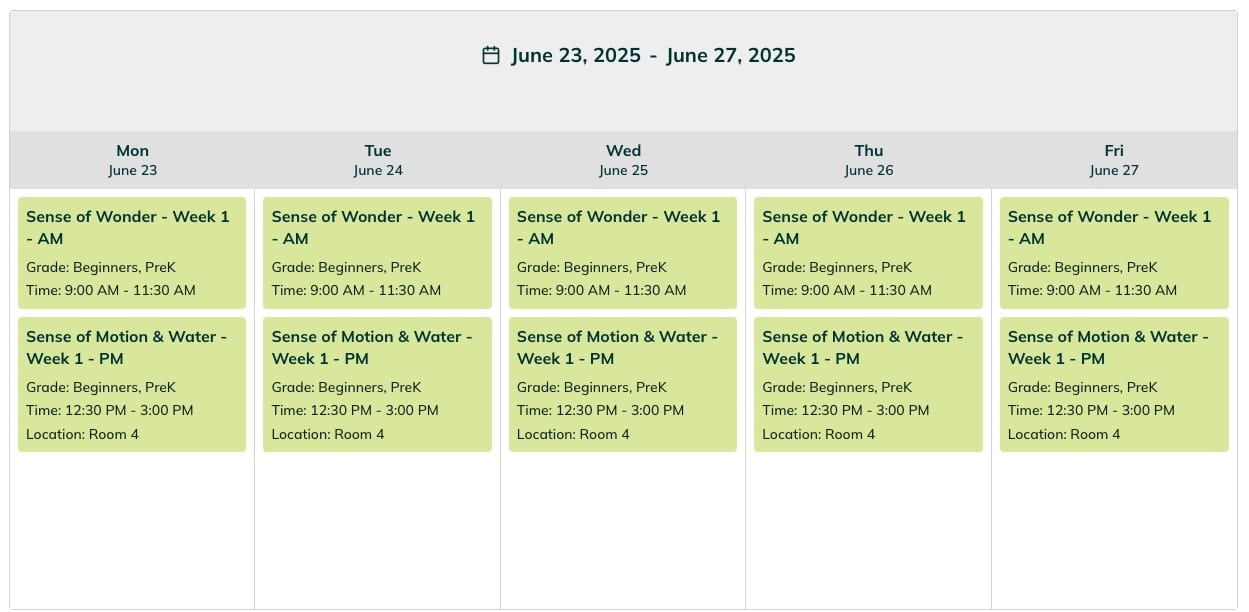Open Monday's Sense of Motion & Water PM event
This screenshot has width=1249, height=612.
coord(132,385)
